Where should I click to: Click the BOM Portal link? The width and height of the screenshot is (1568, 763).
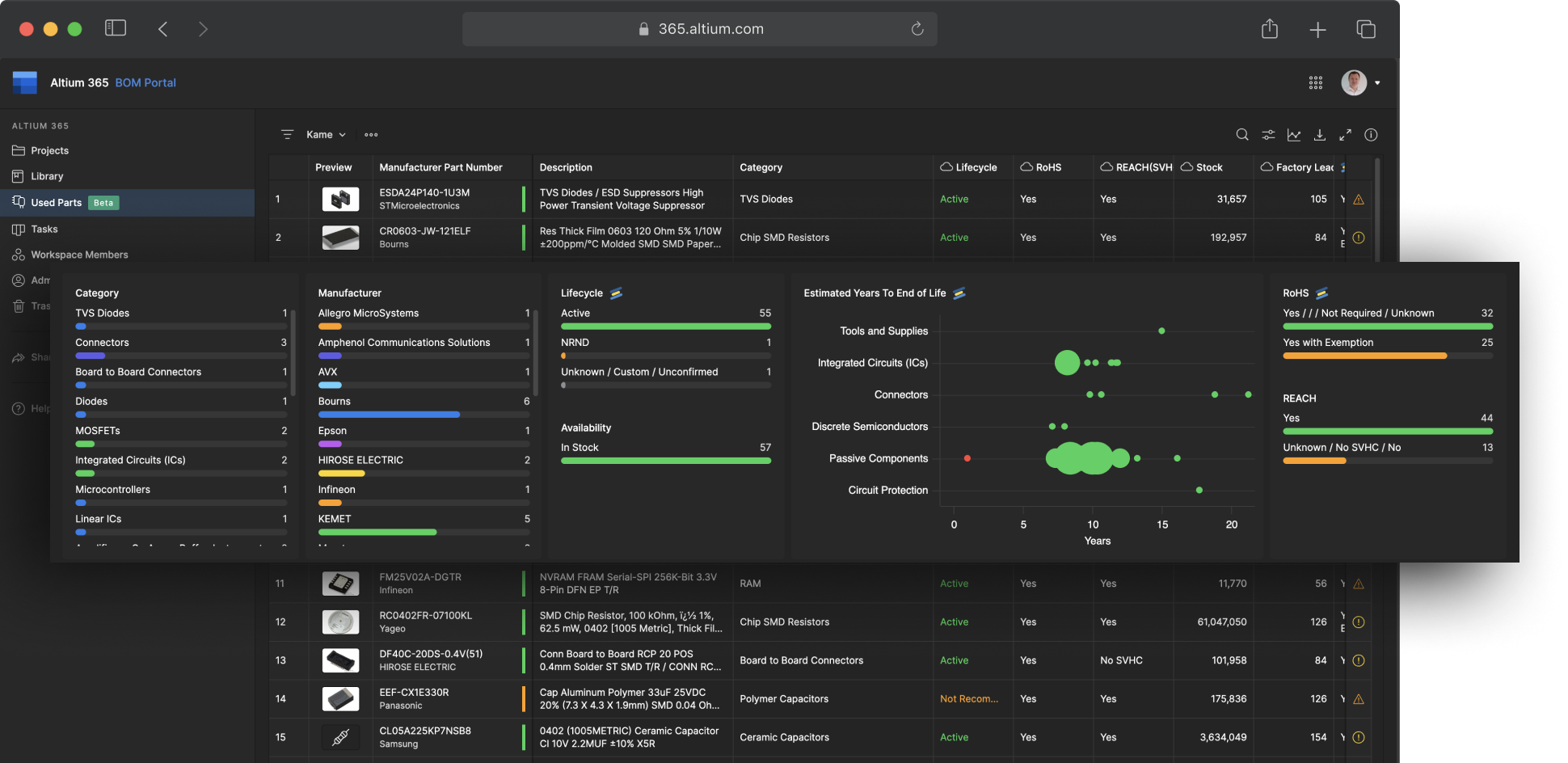point(145,82)
